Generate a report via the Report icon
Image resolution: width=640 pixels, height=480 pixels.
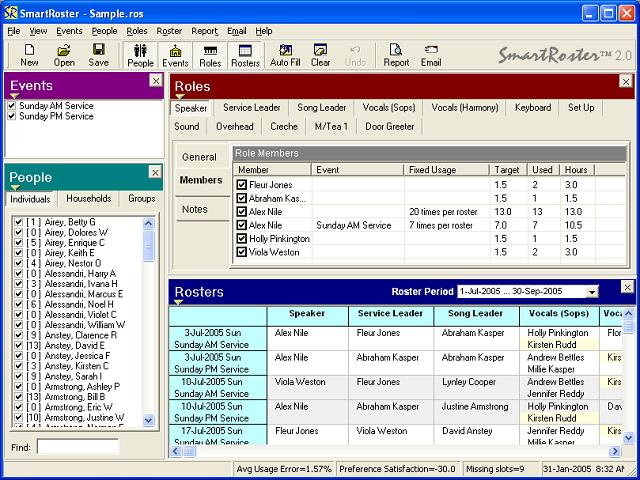coord(396,55)
